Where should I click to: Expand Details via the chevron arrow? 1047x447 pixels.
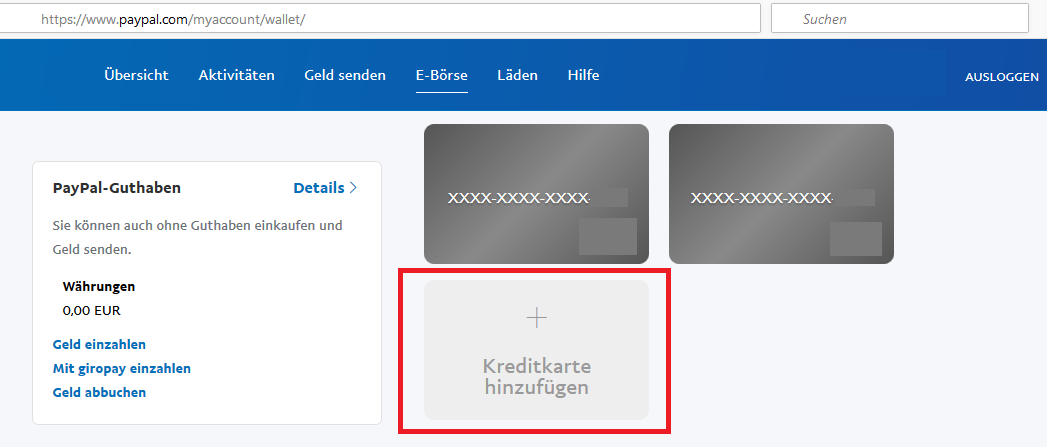(x=353, y=188)
